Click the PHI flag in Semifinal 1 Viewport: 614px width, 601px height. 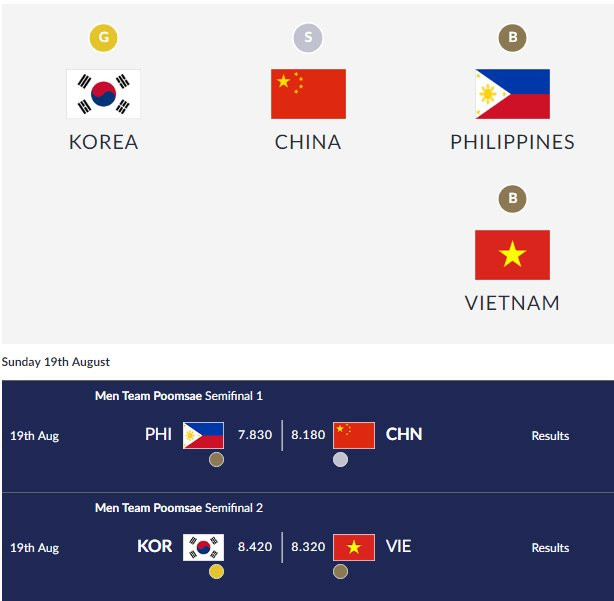(203, 435)
